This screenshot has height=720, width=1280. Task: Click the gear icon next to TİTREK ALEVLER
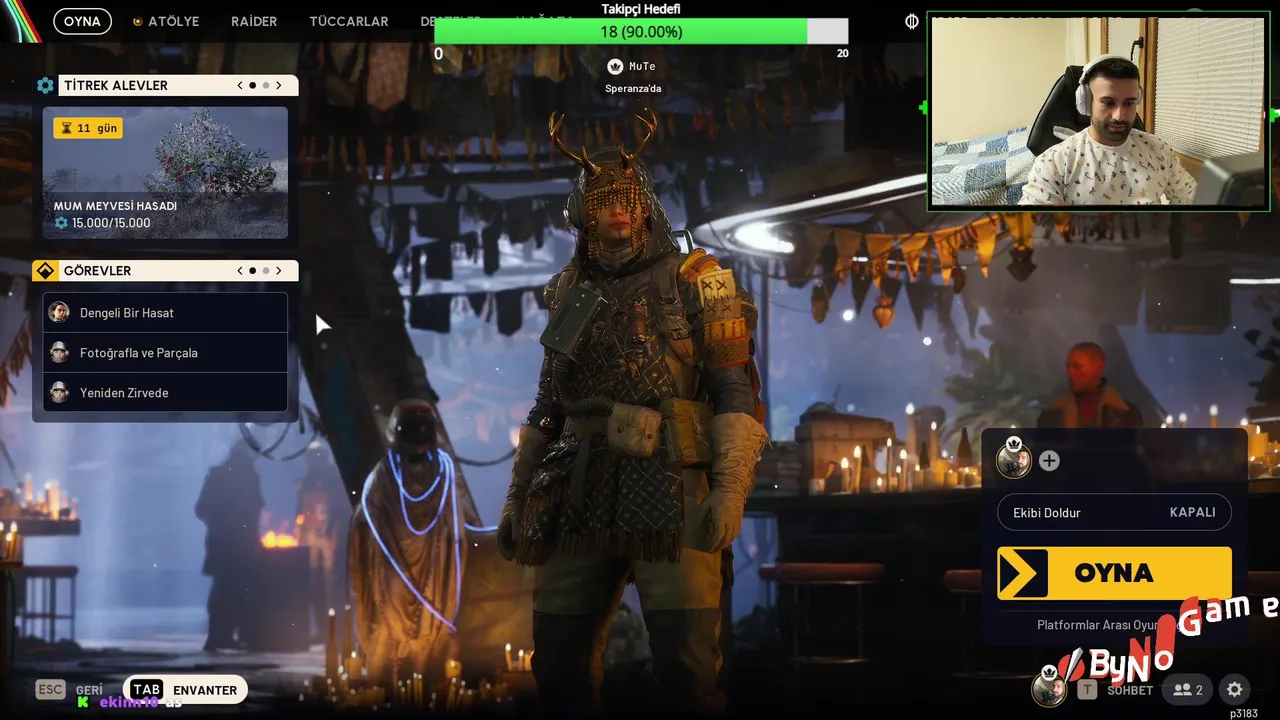pyautogui.click(x=45, y=86)
